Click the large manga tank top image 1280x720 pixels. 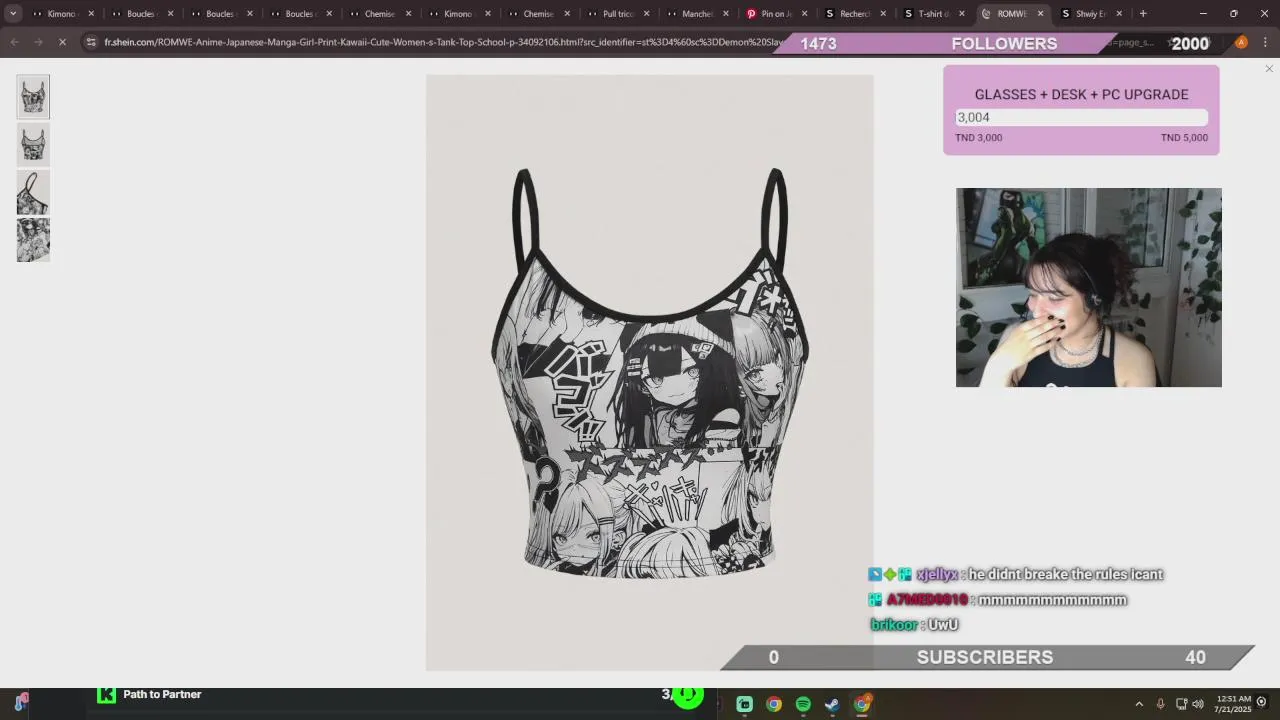[650, 372]
